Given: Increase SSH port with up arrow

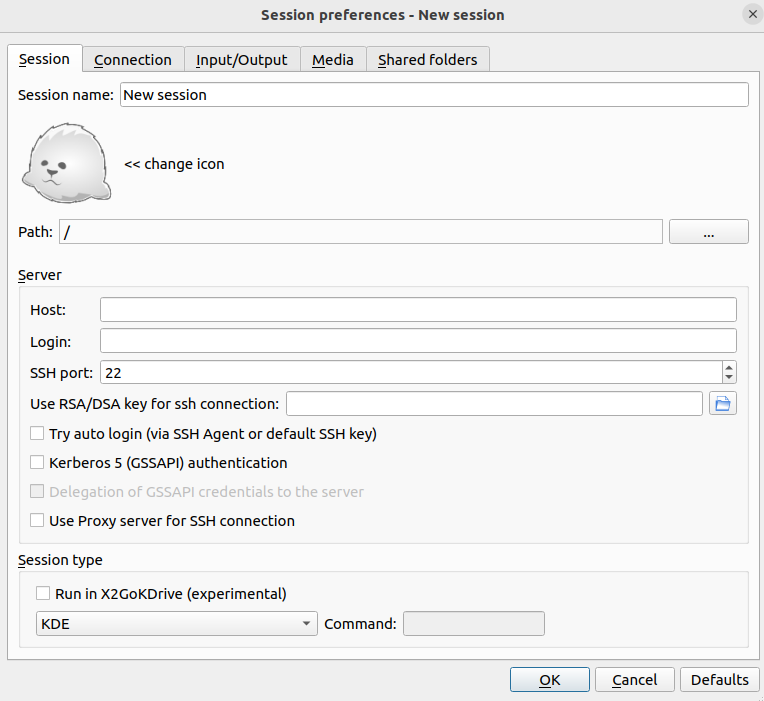Looking at the screenshot, I should 729,367.
